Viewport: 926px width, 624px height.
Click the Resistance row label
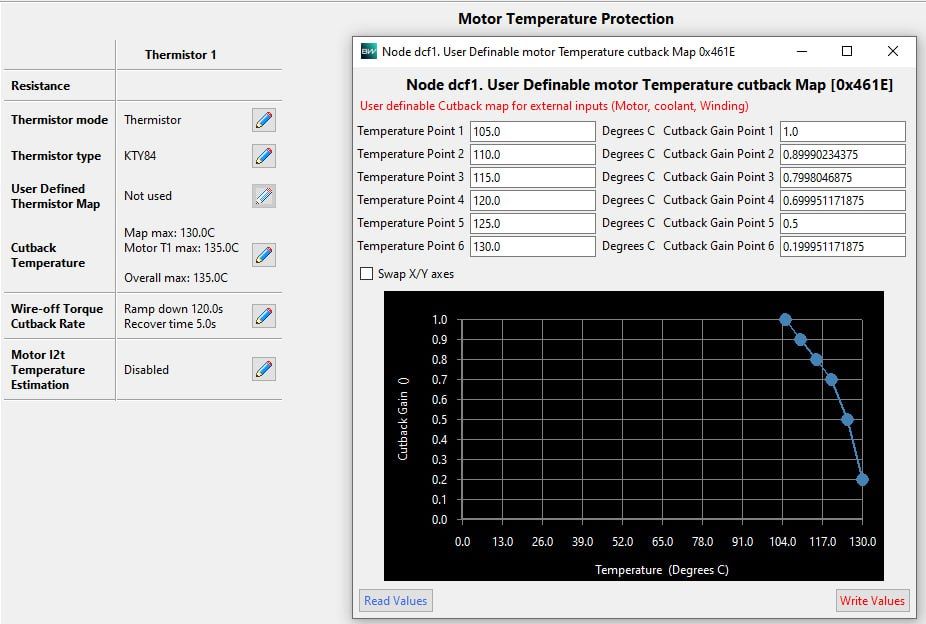point(40,86)
